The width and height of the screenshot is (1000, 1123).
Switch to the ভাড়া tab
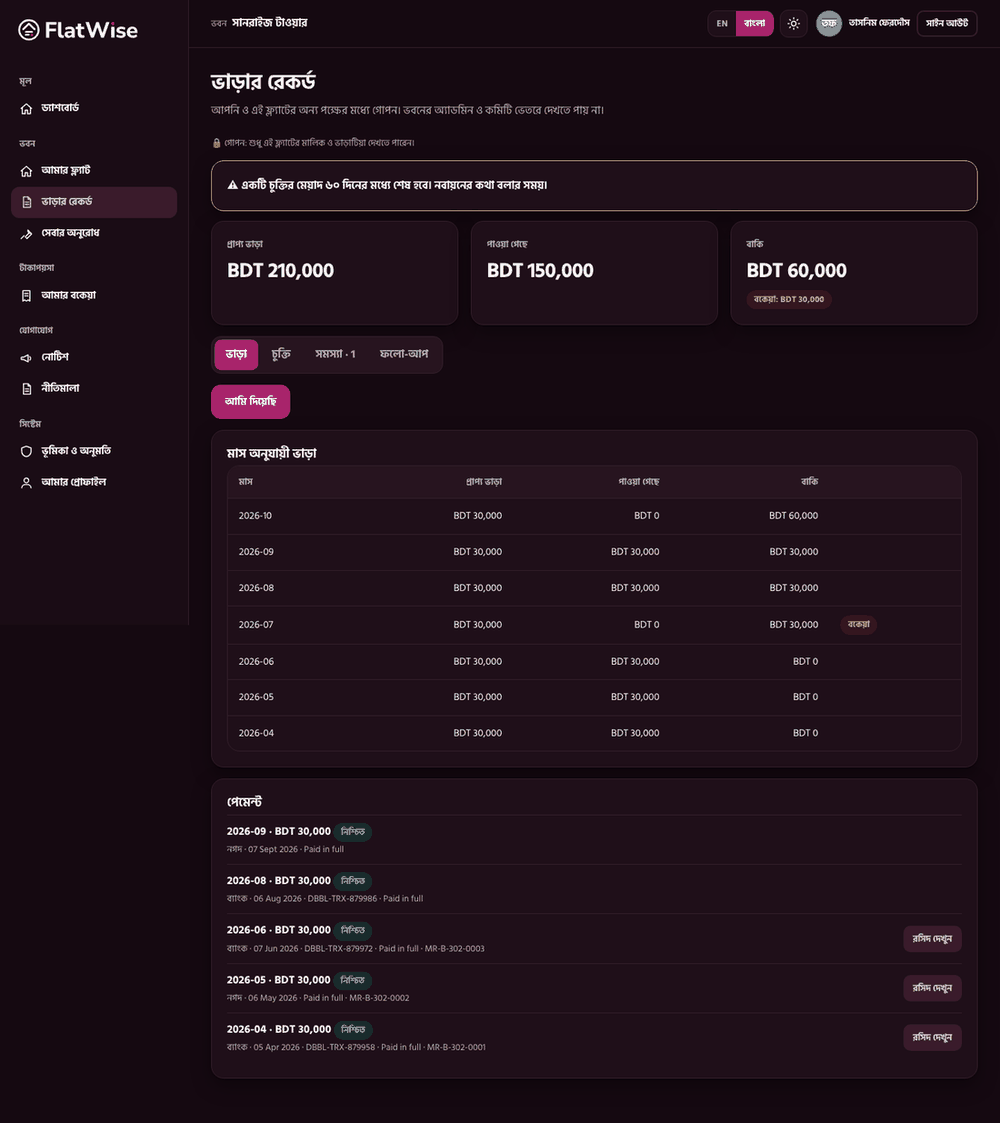[x=236, y=355]
